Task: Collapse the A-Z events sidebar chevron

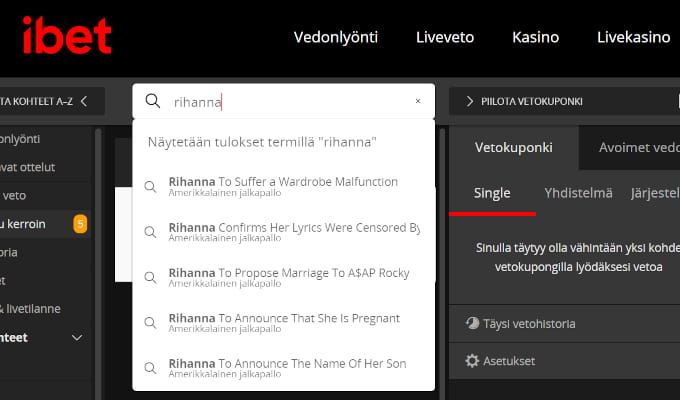Action: pos(84,102)
